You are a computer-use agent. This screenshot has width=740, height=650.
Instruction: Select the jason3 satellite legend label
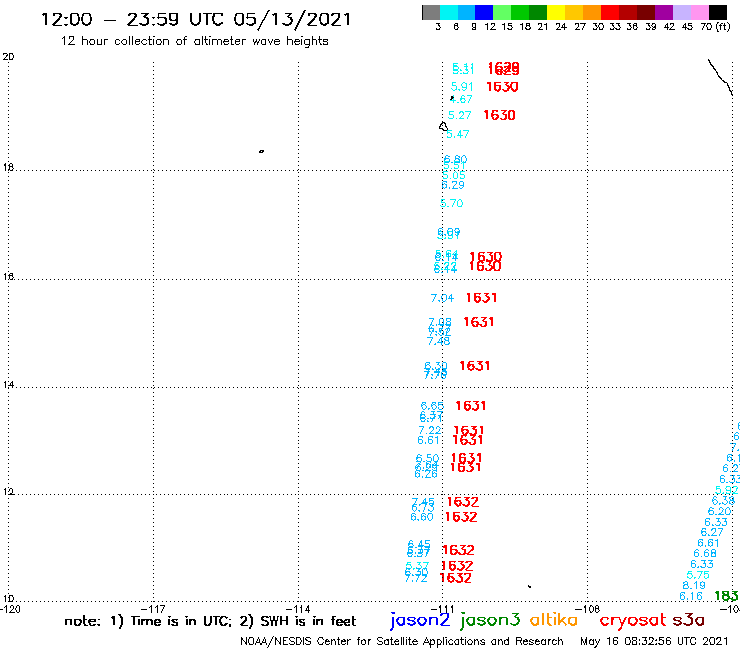pyautogui.click(x=490, y=620)
